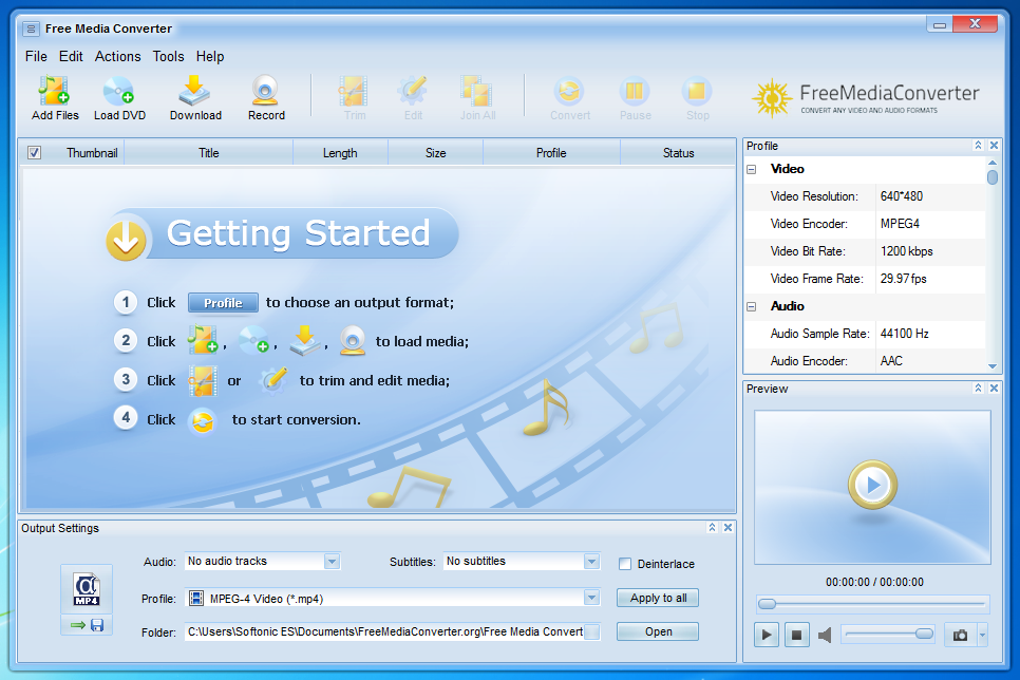The height and width of the screenshot is (680, 1020).
Task: Click the Open folder button
Action: coord(658,632)
